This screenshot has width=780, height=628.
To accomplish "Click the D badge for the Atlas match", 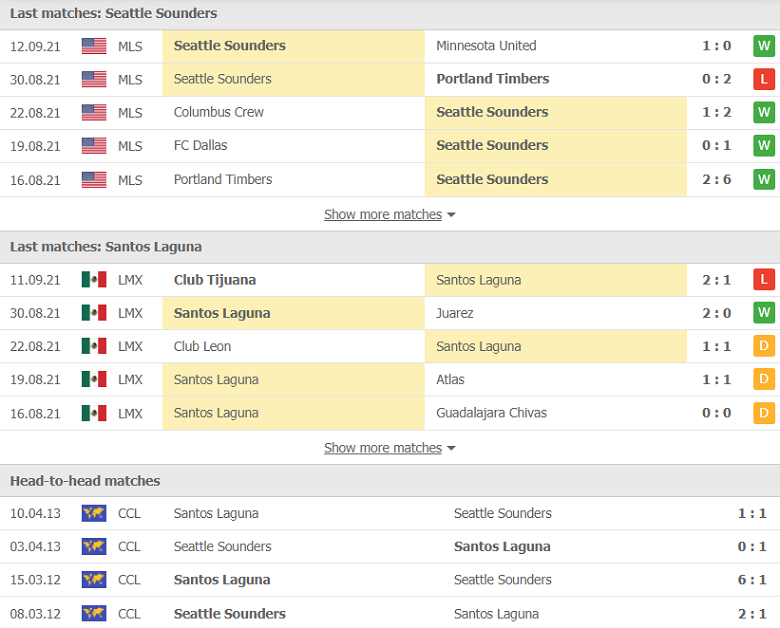I will (x=764, y=380).
